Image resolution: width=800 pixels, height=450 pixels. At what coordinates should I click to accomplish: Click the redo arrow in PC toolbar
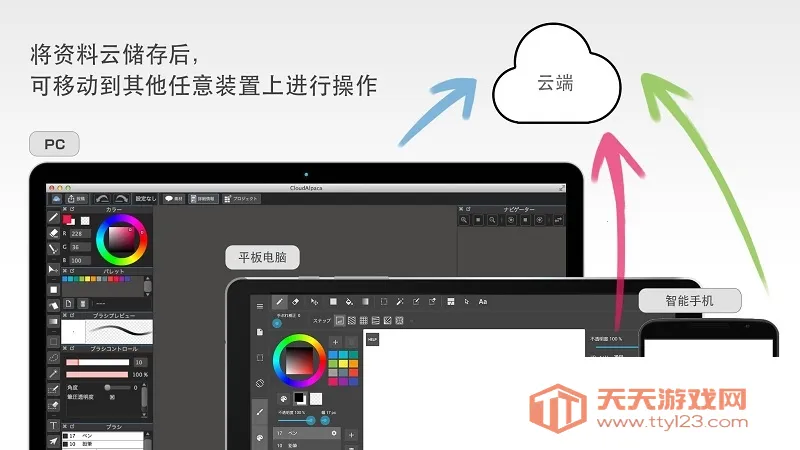pos(122,199)
